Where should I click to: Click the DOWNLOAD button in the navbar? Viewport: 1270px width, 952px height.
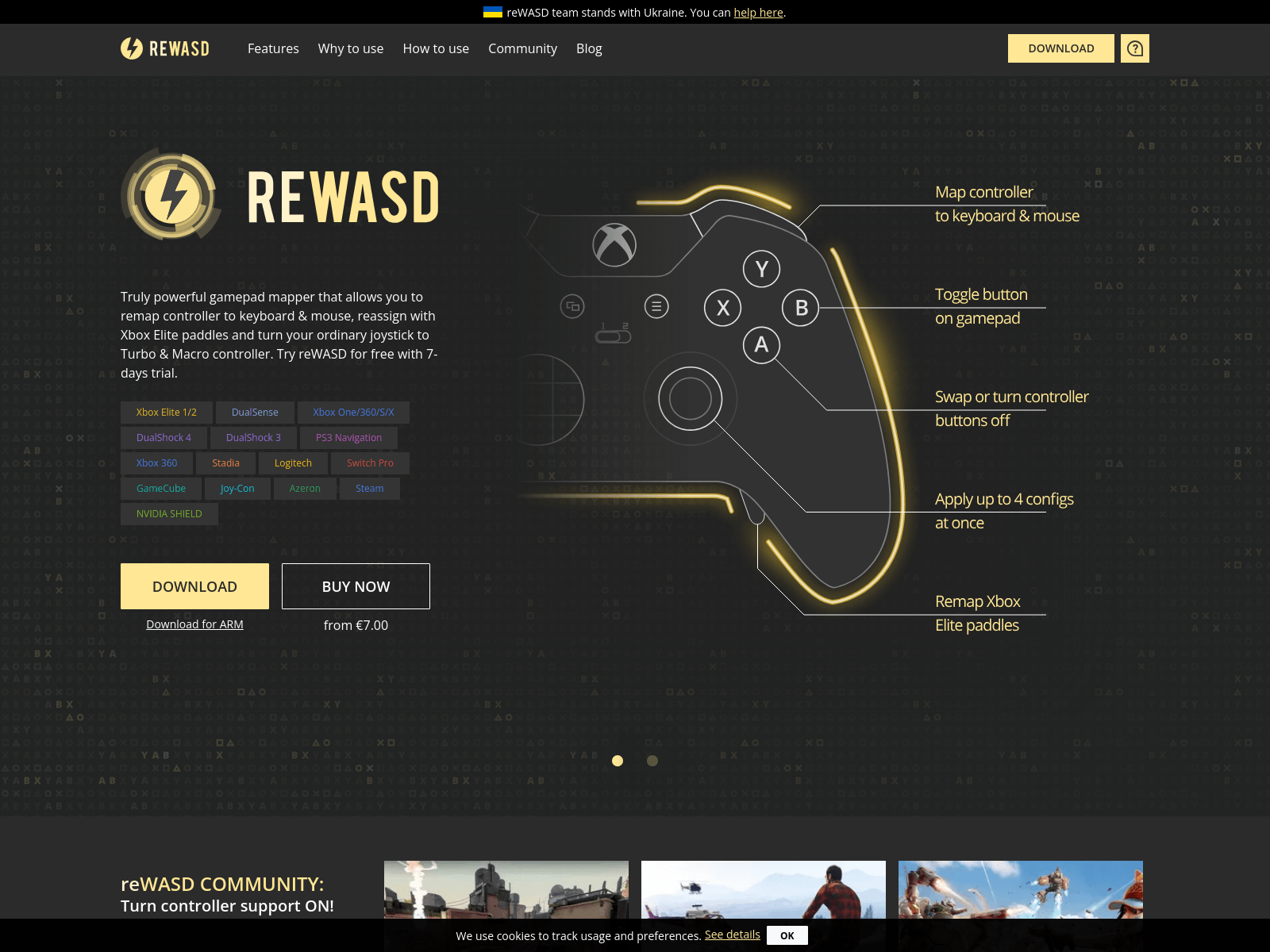1060,48
